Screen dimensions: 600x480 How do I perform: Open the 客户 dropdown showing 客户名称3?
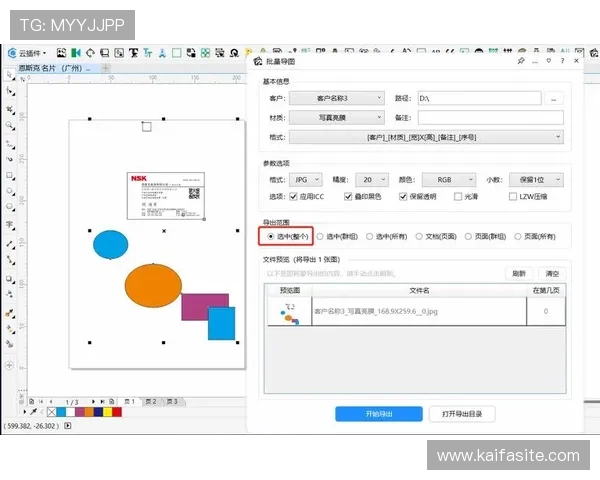pos(337,98)
